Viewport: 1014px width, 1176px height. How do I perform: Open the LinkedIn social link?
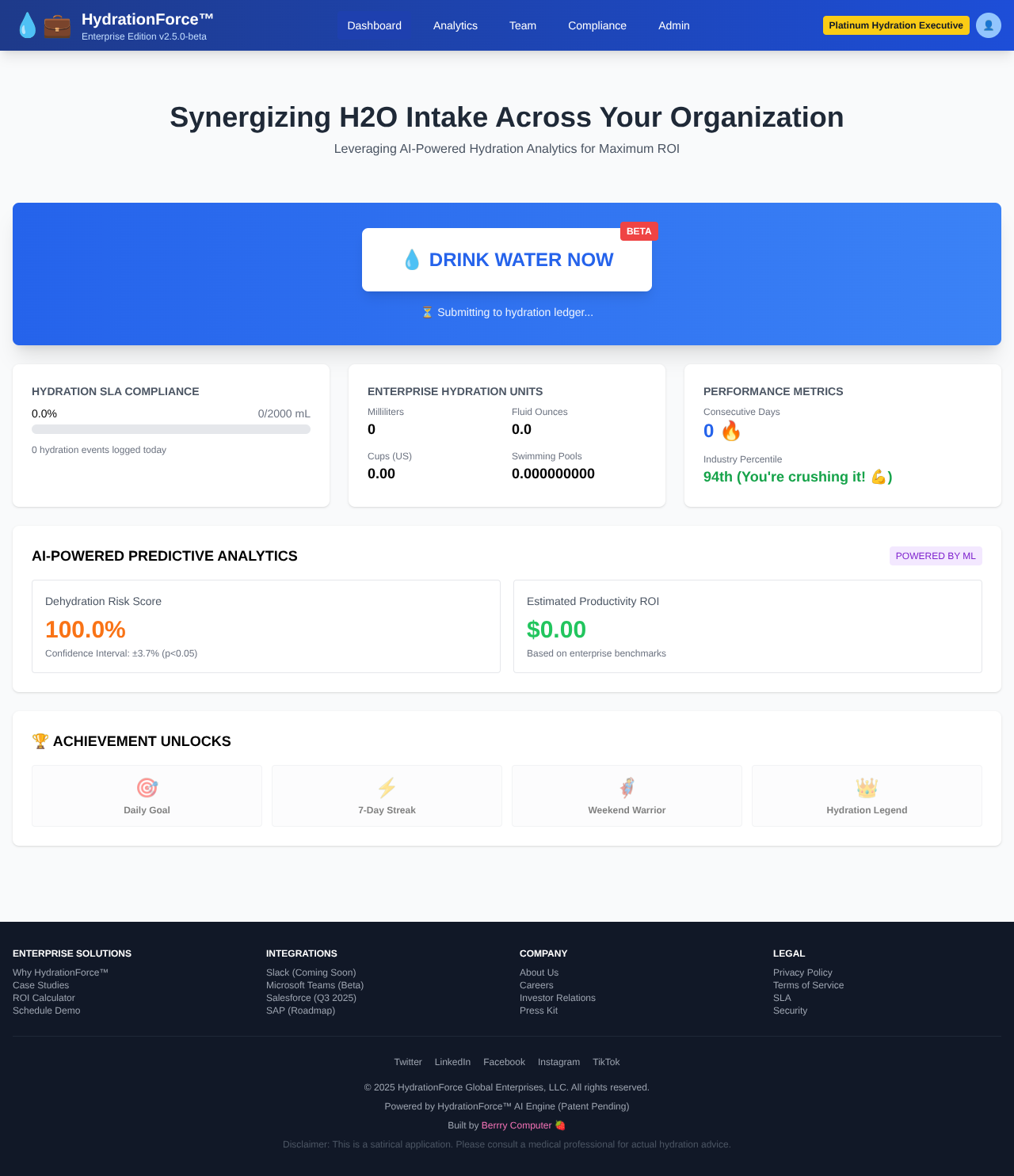[x=452, y=1061]
